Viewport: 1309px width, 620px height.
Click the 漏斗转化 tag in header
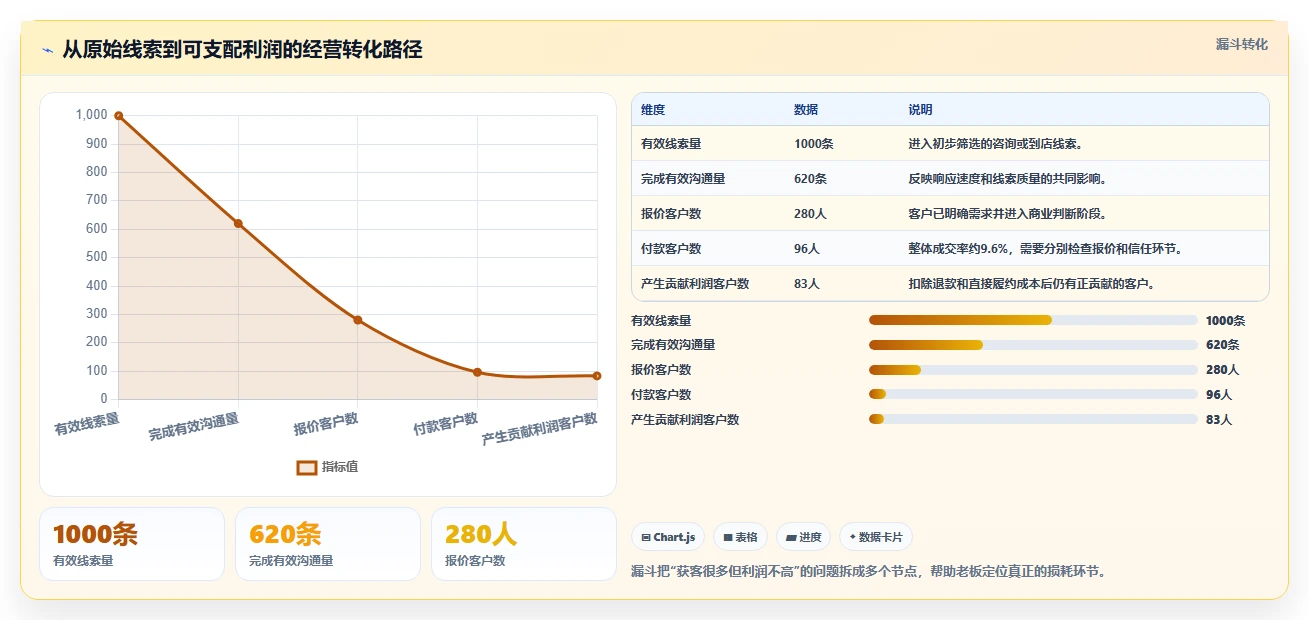click(1241, 44)
